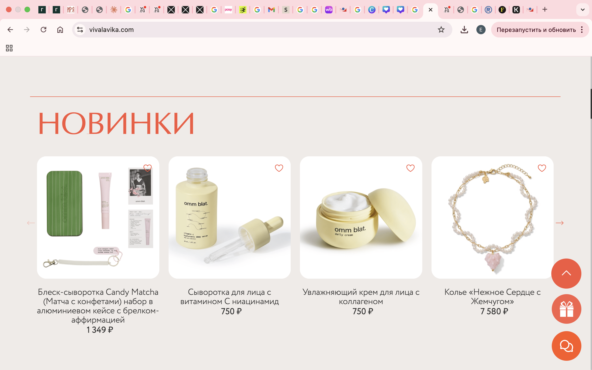Click the price '1 349 ₽'
592x370 pixels.
[x=99, y=330]
